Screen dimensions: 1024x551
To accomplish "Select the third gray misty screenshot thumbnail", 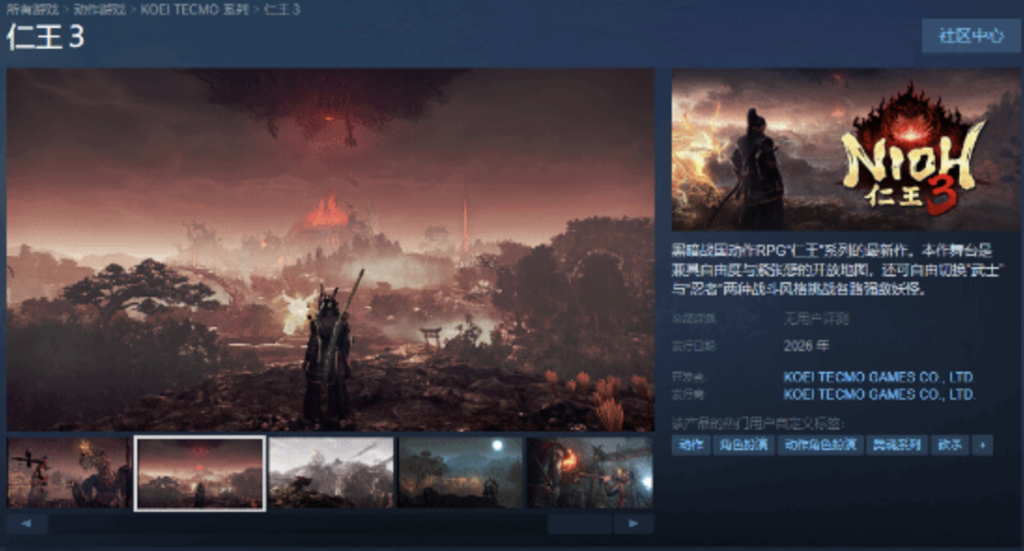I will 331,473.
